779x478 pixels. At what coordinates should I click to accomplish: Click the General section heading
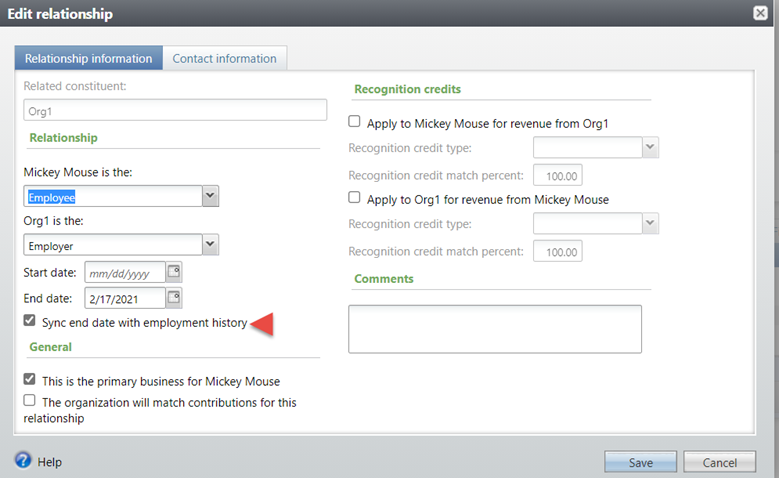tap(50, 347)
